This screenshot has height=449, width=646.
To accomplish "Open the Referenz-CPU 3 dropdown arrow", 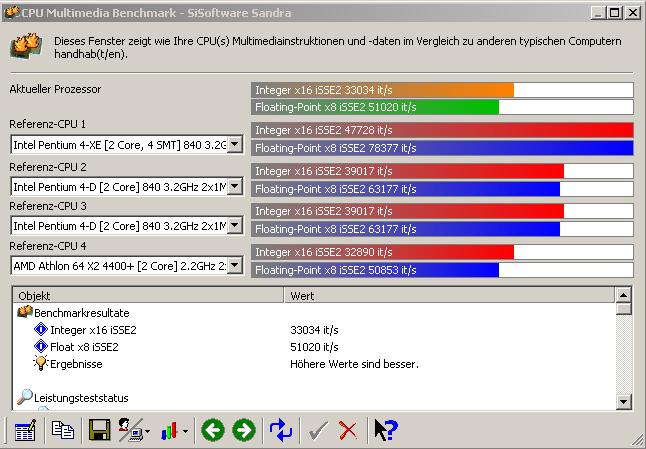I will [234, 225].
